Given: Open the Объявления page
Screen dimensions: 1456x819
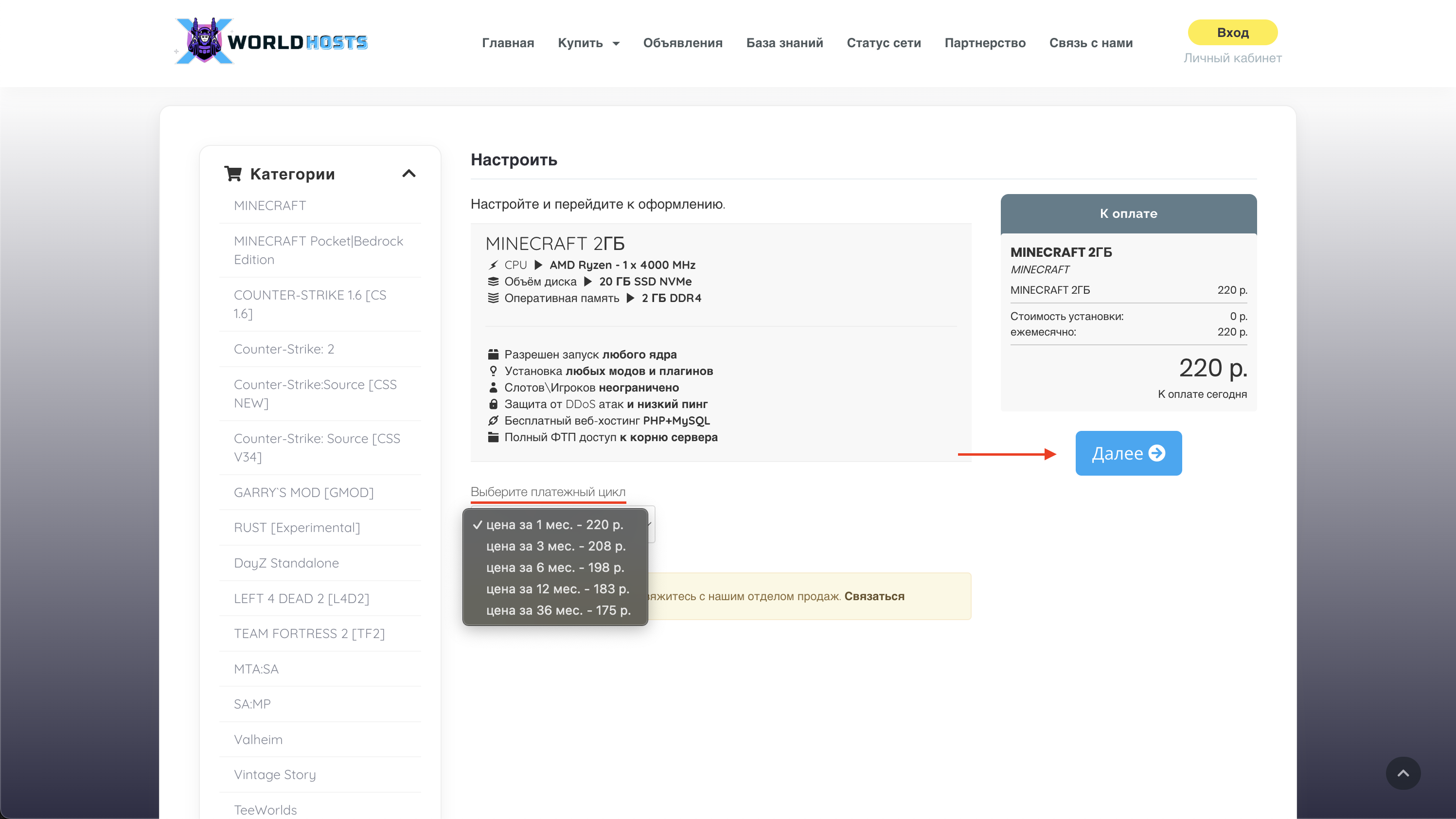Looking at the screenshot, I should 682,43.
